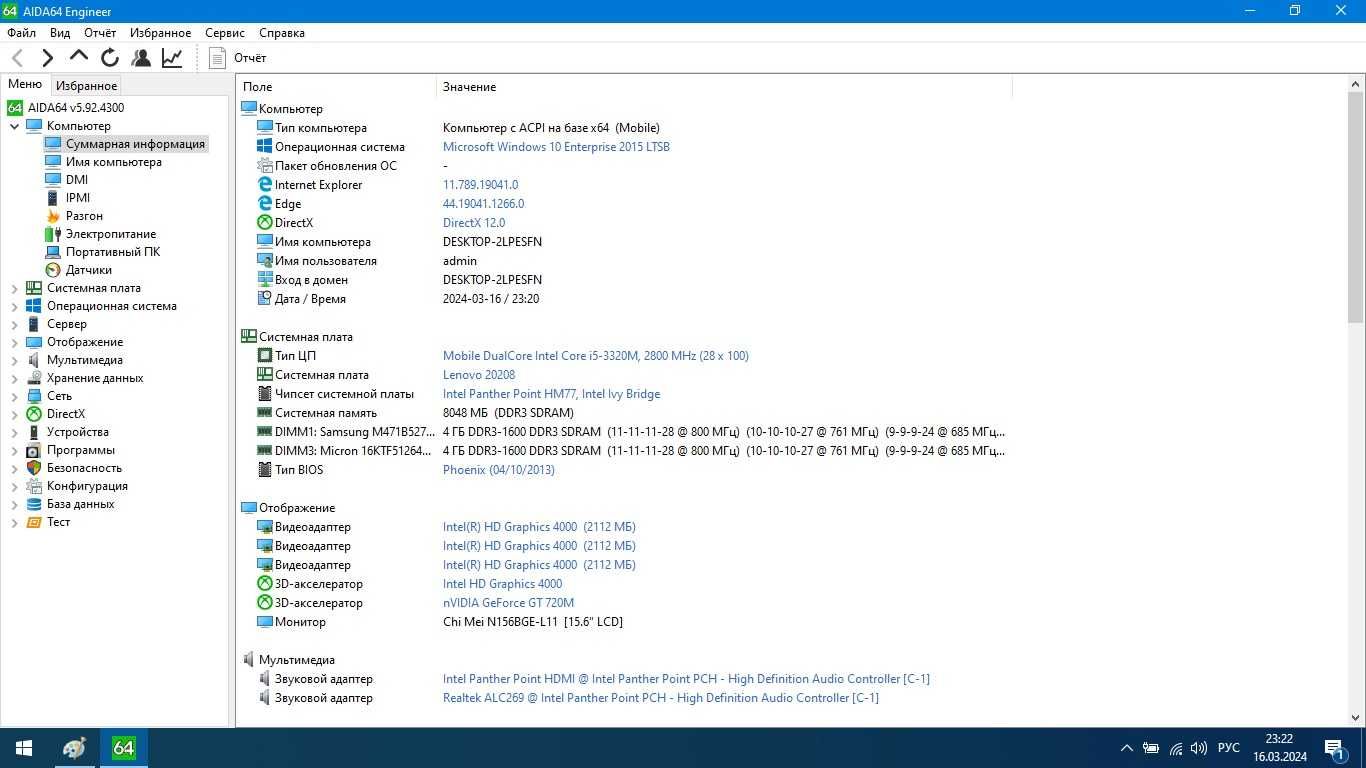Open Intel Panther Point HM77 chipset link
The image size is (1366, 768).
(551, 394)
